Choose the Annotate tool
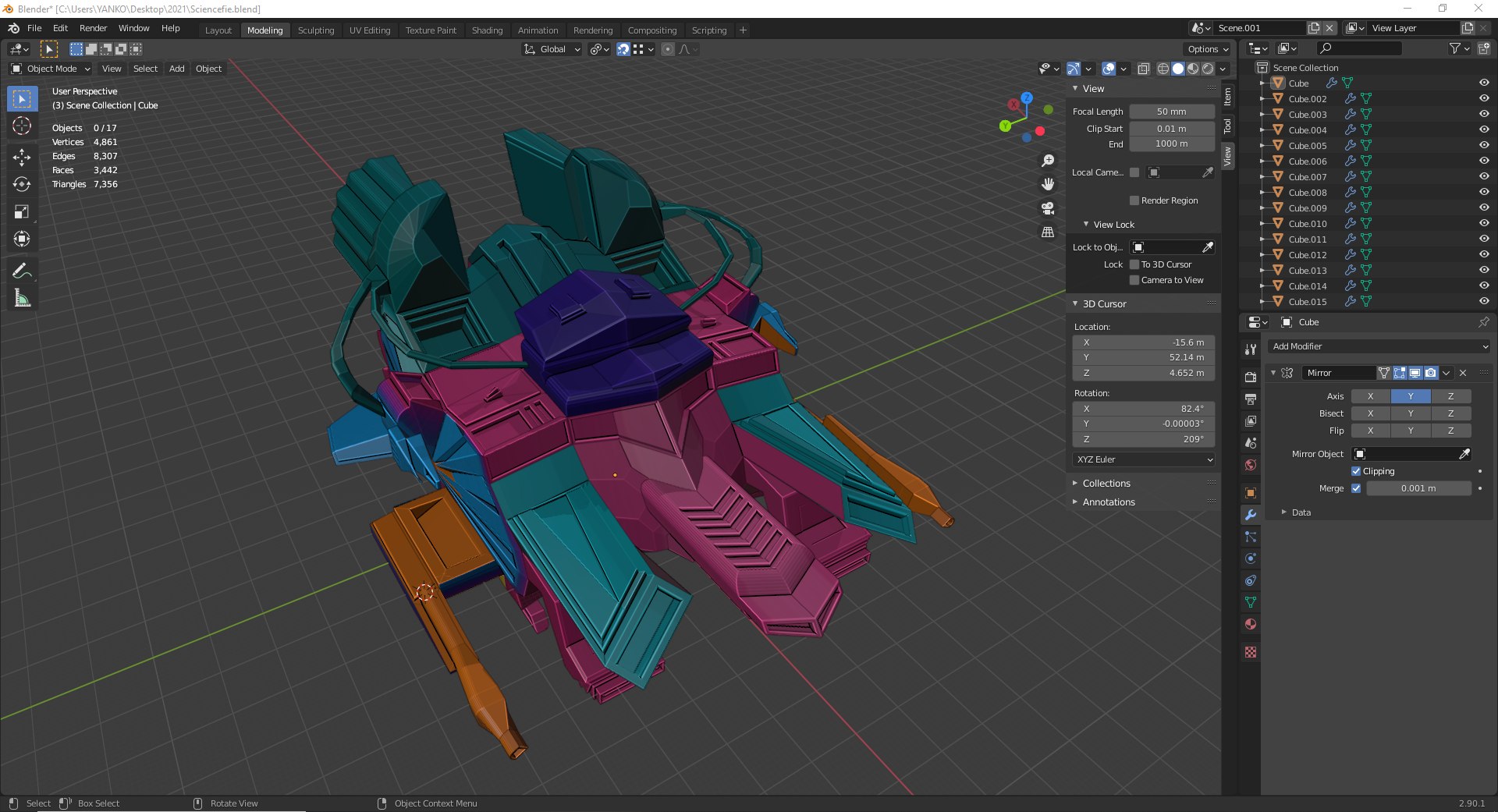The width and height of the screenshot is (1498, 812). point(22,271)
